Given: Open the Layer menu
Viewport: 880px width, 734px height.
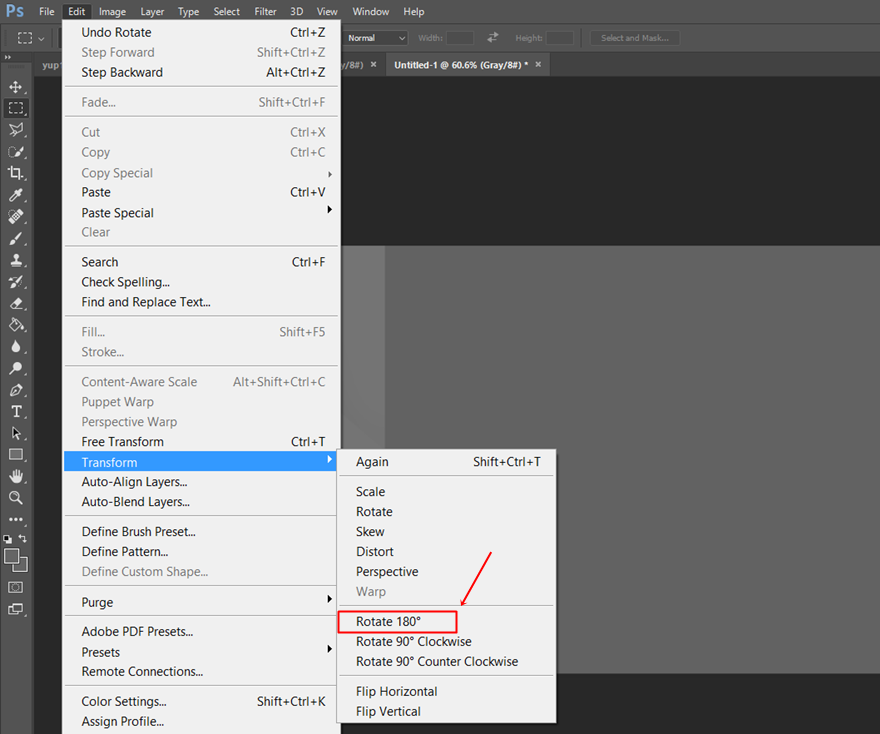Looking at the screenshot, I should point(152,11).
